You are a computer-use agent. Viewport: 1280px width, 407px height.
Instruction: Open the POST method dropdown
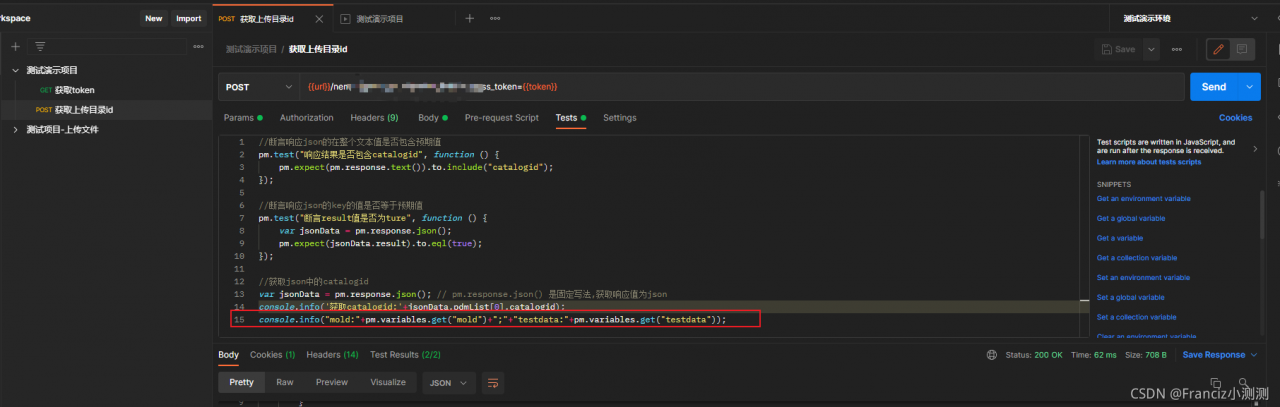(x=261, y=87)
